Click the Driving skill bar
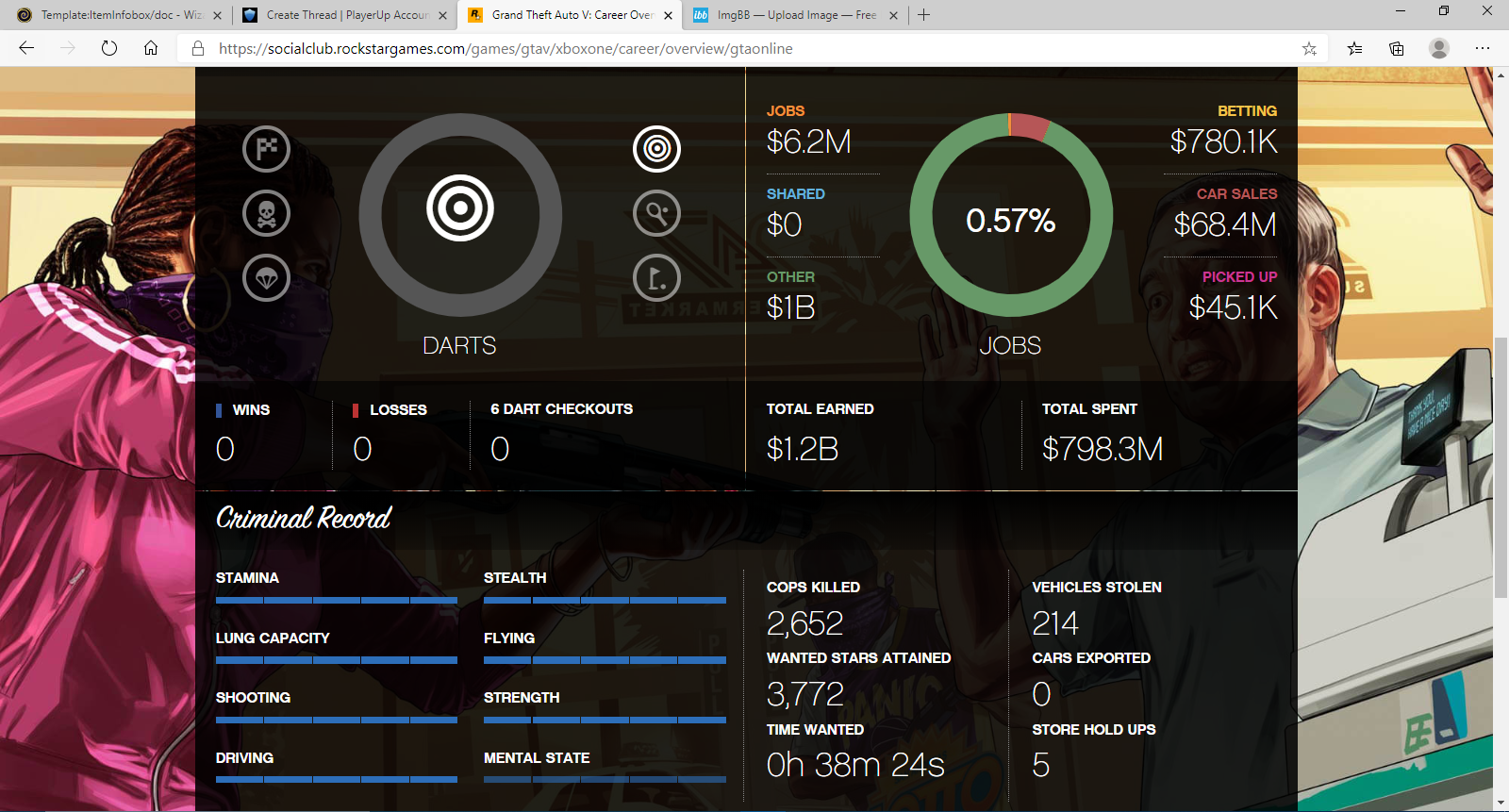 (337, 780)
